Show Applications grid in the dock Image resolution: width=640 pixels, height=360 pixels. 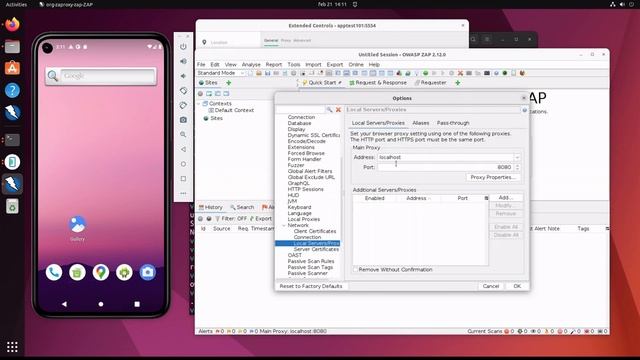(x=12, y=347)
